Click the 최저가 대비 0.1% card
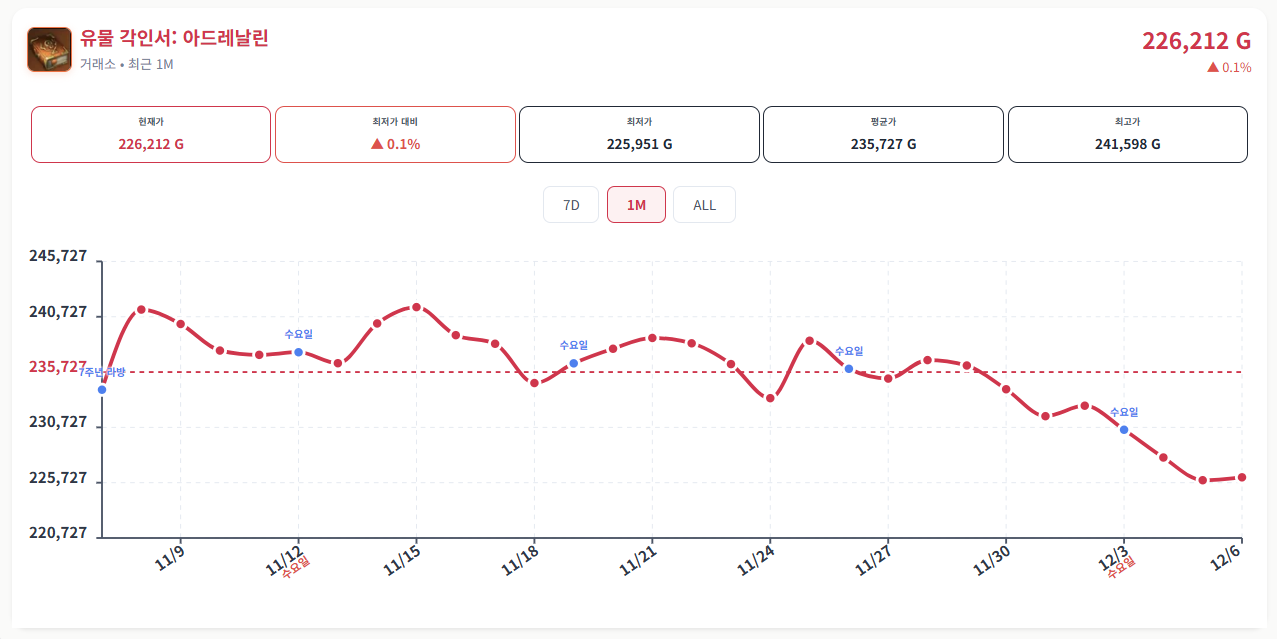 coord(395,134)
